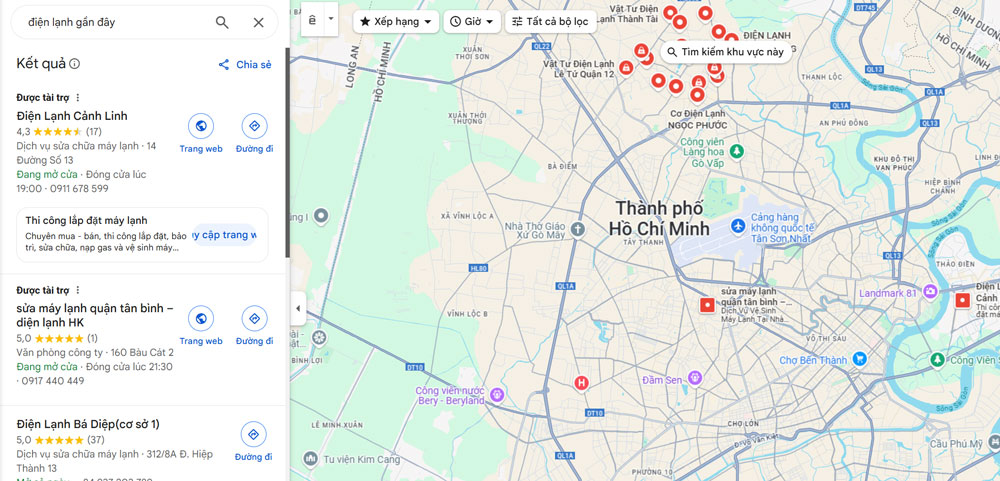Open sponsored options menu for Điện Lạnh Cảnh Linh
The image size is (1000, 481).
coord(78,98)
